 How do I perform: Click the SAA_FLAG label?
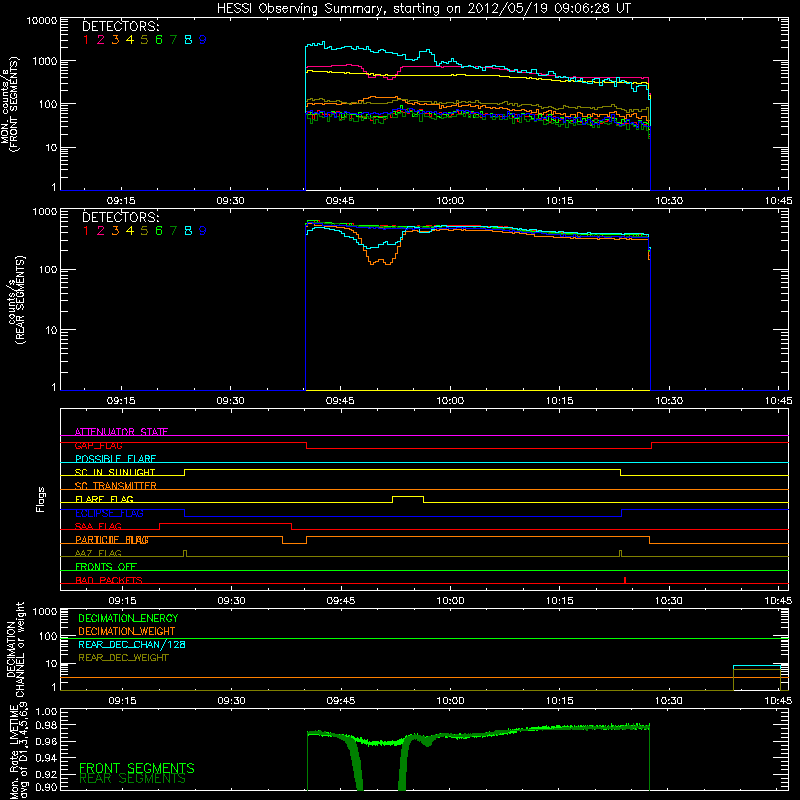click(98, 526)
